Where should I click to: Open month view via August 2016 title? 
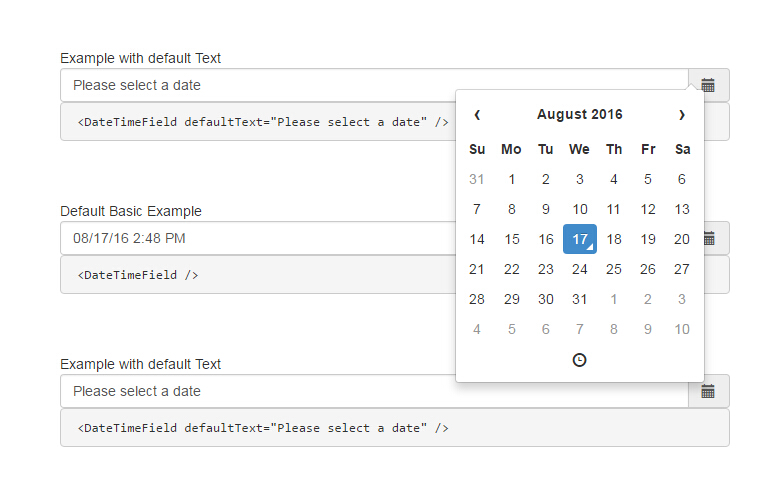[x=580, y=114]
